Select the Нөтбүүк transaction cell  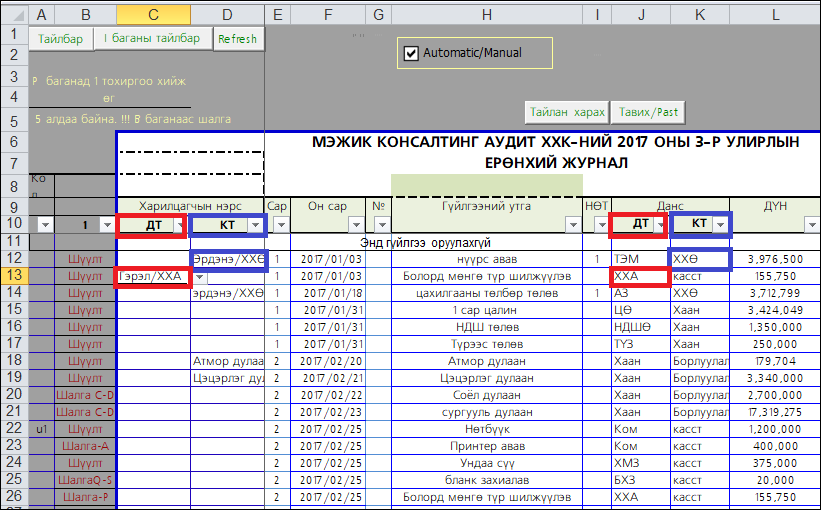tap(487, 429)
